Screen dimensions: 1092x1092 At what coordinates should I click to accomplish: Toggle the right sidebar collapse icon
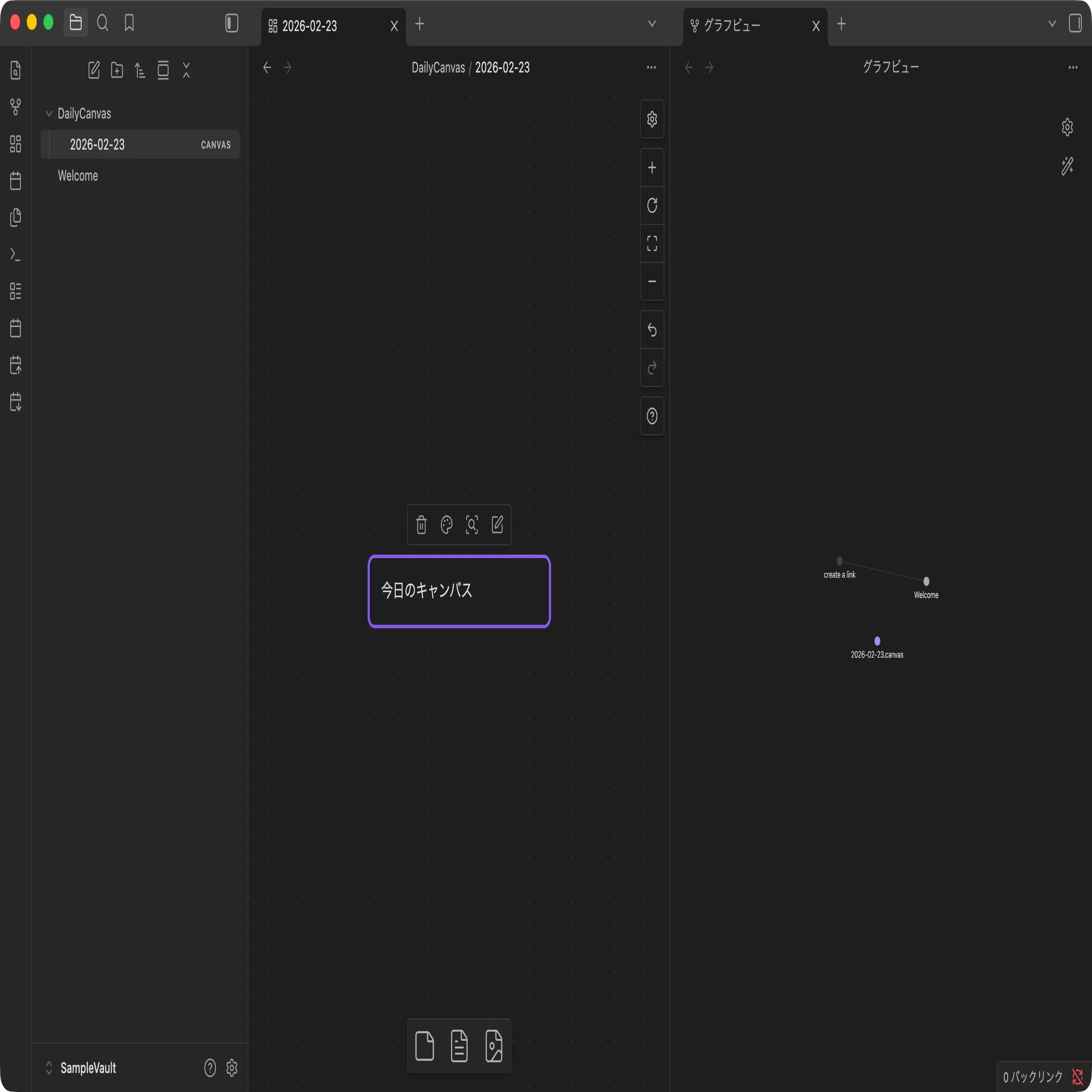pyautogui.click(x=1075, y=23)
